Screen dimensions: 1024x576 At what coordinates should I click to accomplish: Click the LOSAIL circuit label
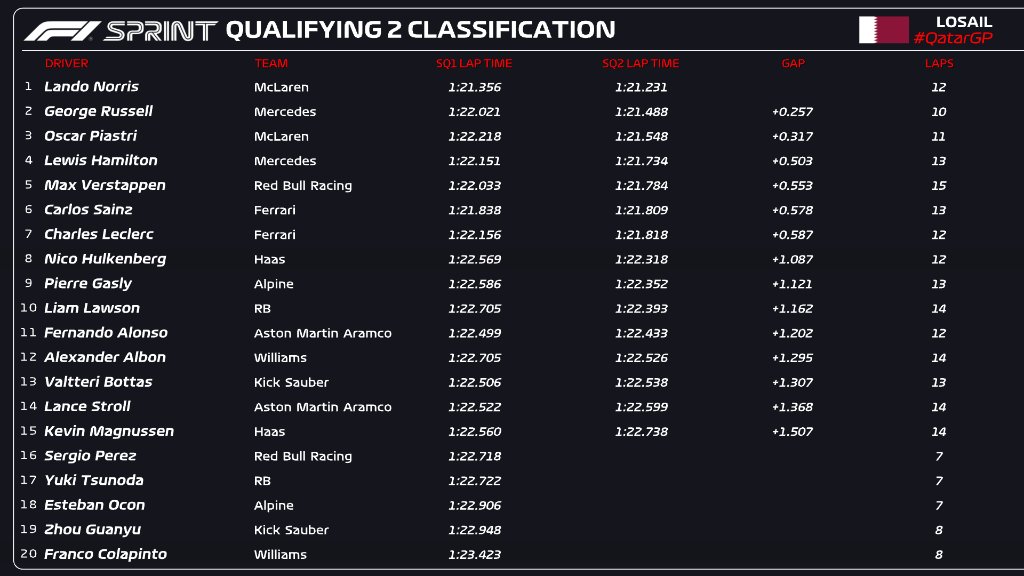pos(963,21)
